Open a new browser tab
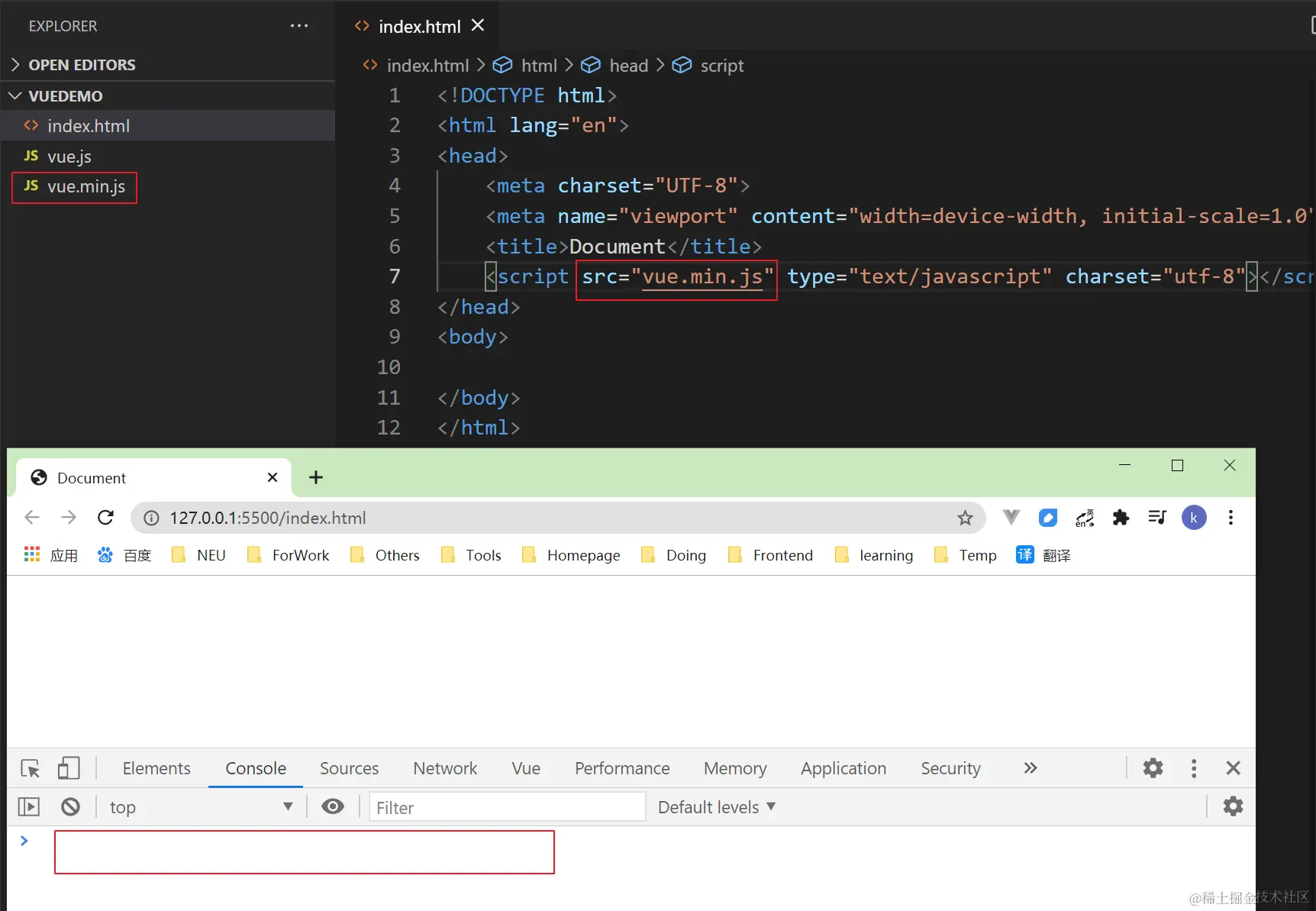This screenshot has width=1316, height=911. [x=316, y=477]
